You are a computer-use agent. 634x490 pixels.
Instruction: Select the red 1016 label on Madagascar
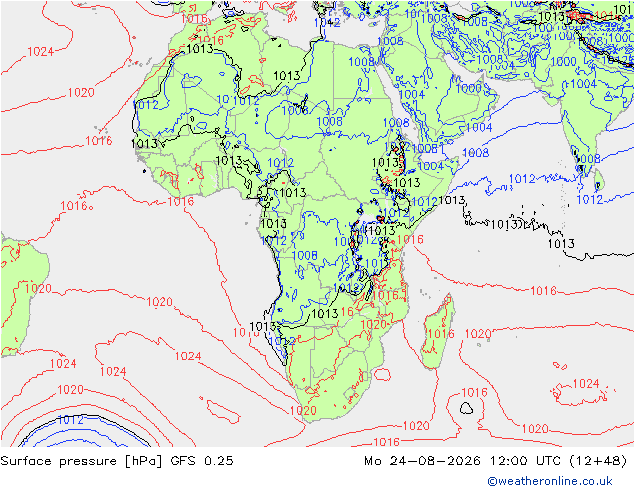(x=441, y=334)
